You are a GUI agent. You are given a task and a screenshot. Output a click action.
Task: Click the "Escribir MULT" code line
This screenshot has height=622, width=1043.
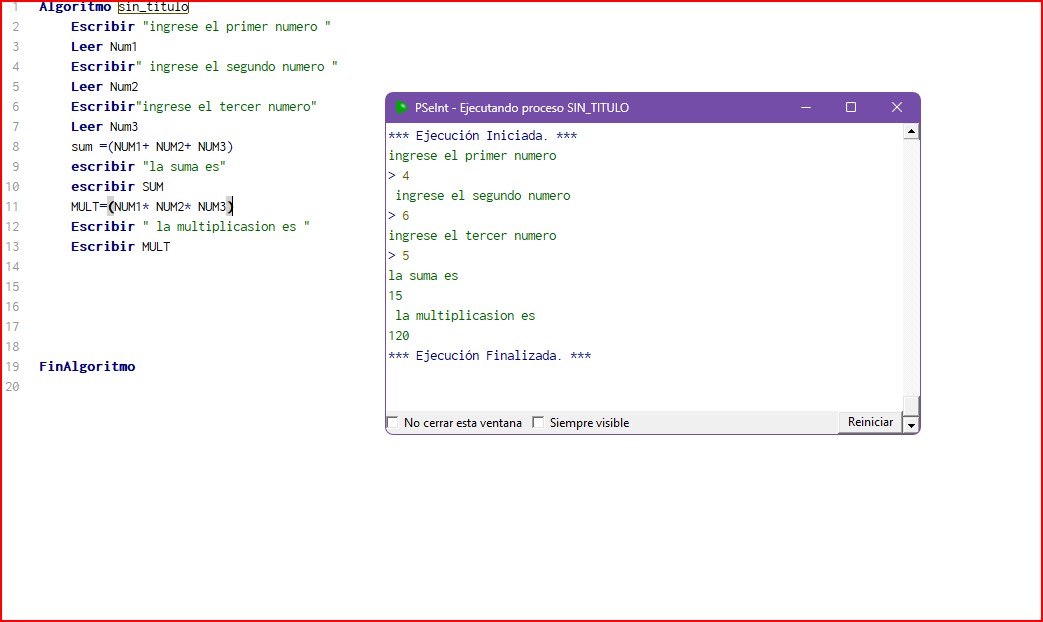120,247
